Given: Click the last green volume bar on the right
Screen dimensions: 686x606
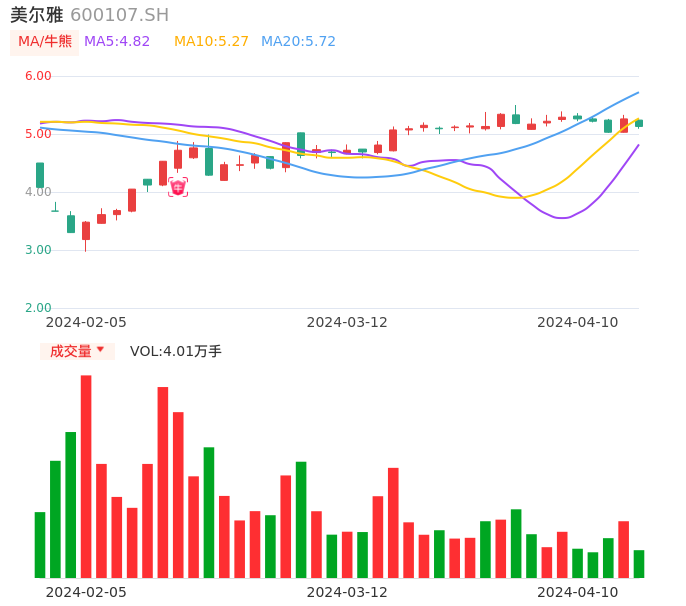Looking at the screenshot, I should pos(639,564).
